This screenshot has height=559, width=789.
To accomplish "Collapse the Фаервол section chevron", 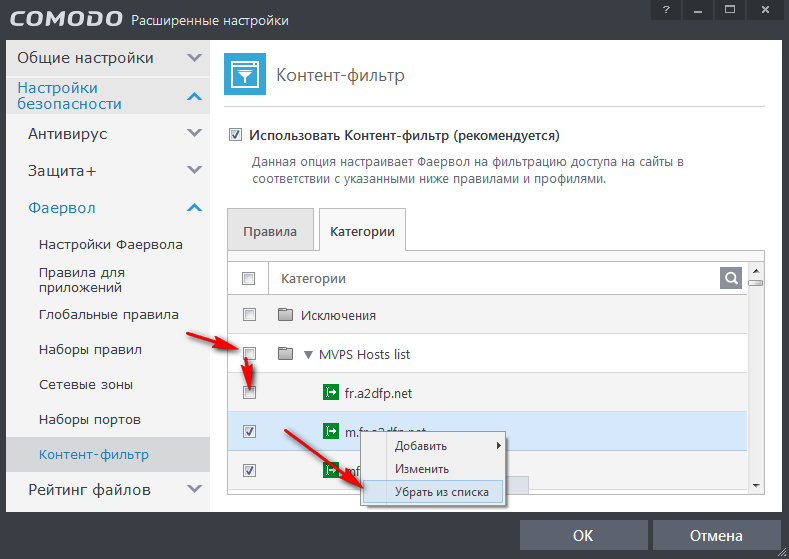I will point(194,208).
